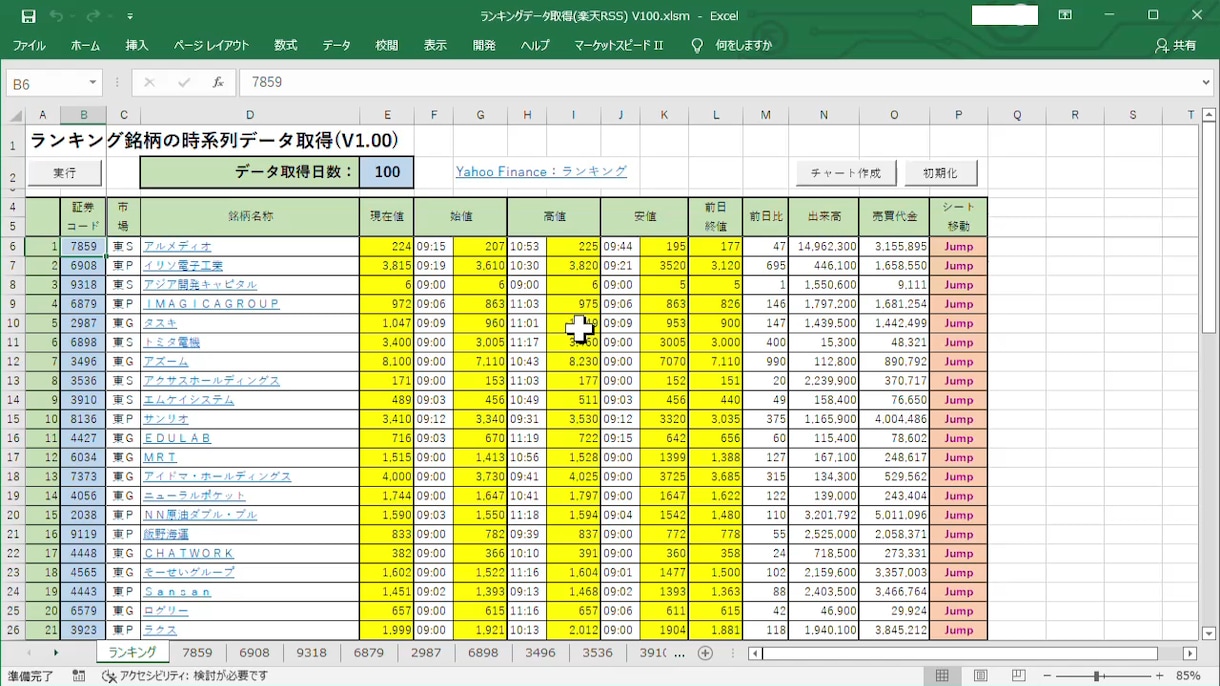Click the horizontal scrollbar left arrow
This screenshot has width=1220, height=686.
pyautogui.click(x=756, y=653)
